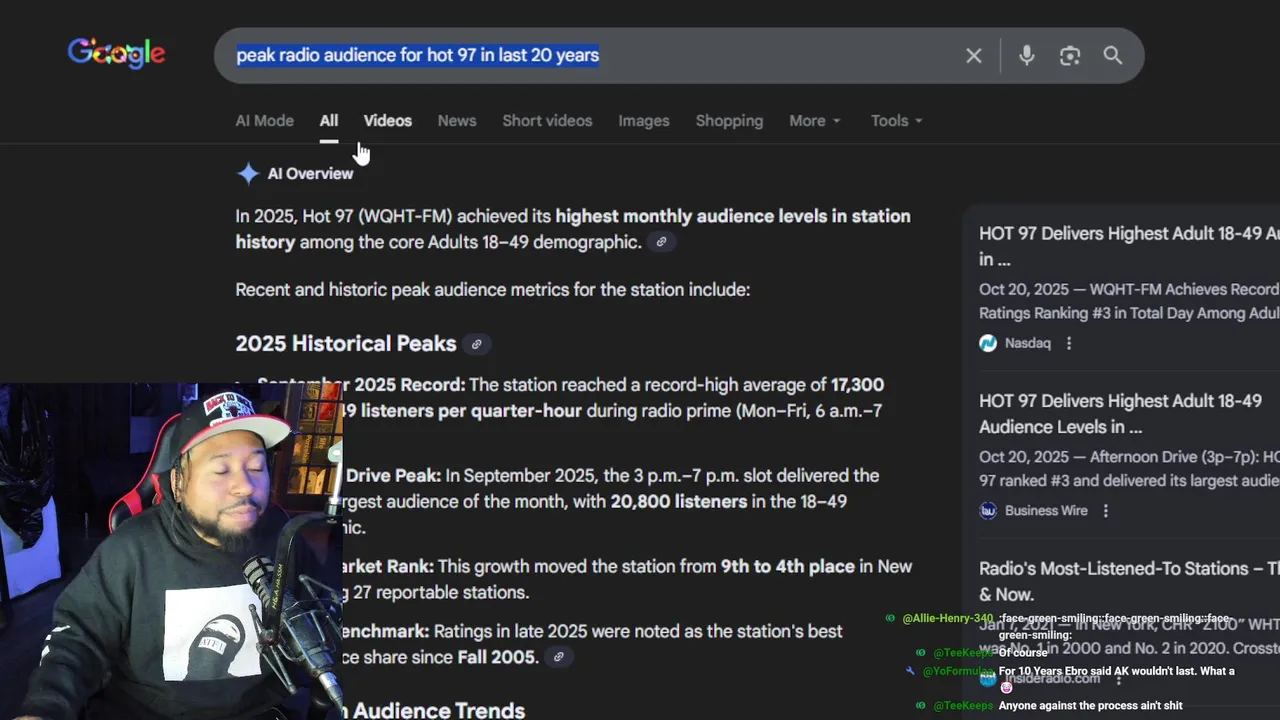Start voice search with microphone icon
This screenshot has height=720, width=1280.
[1026, 56]
